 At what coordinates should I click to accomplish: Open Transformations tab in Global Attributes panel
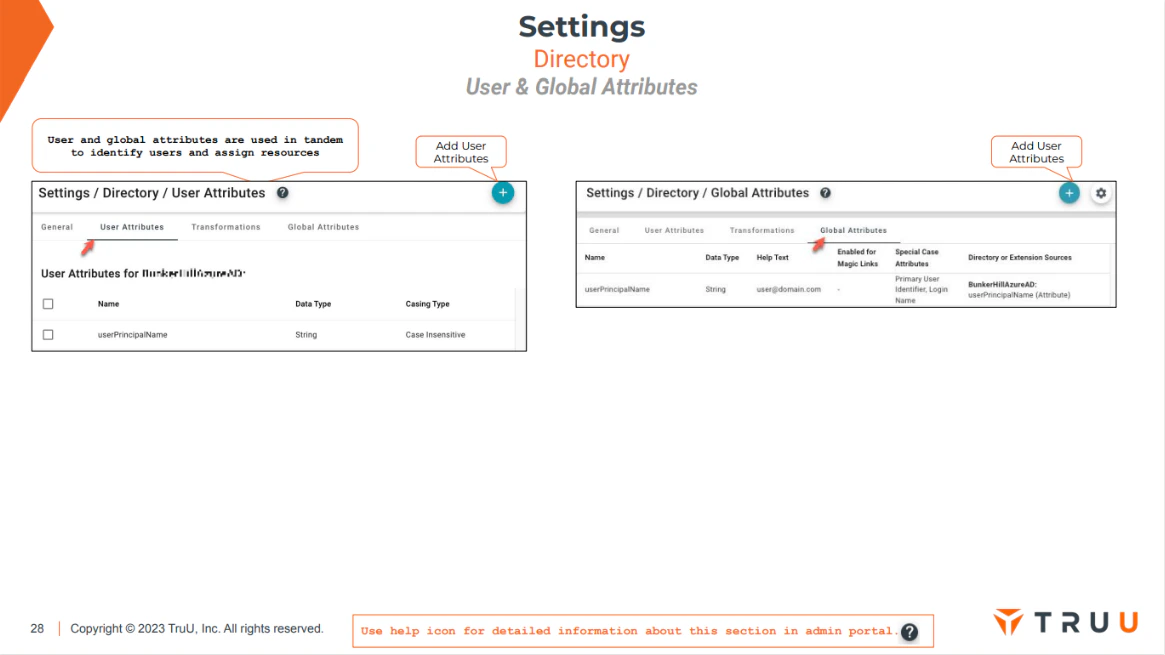(x=762, y=230)
